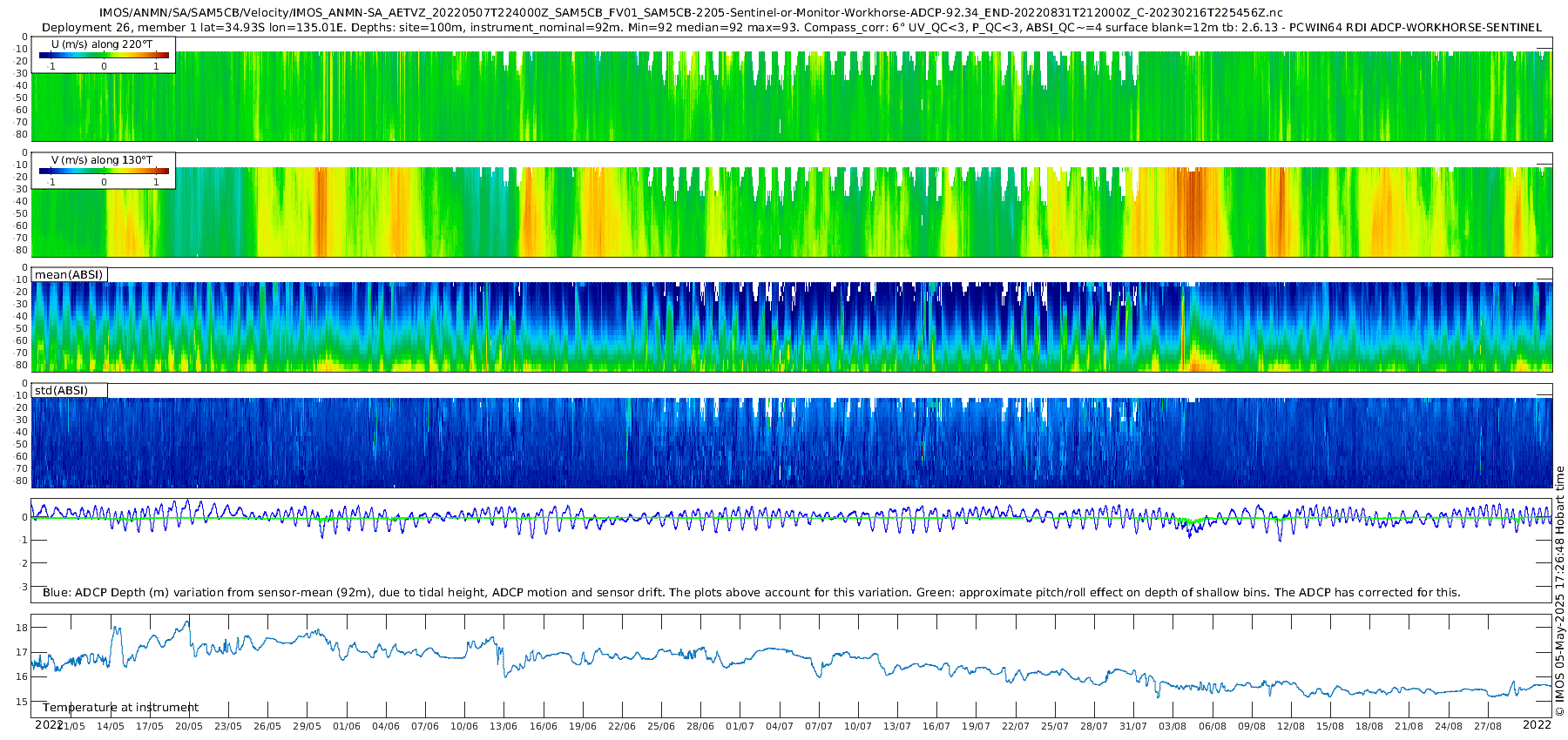
Task: Click the 03/08 date tick on time axis
Action: coord(1173,726)
